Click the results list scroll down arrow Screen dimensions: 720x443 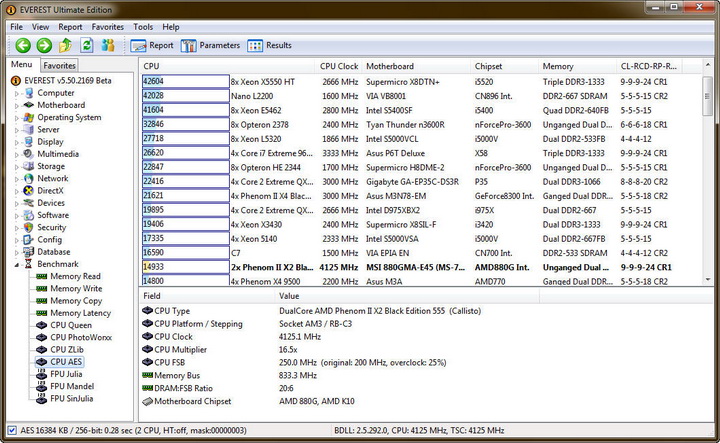coord(707,279)
